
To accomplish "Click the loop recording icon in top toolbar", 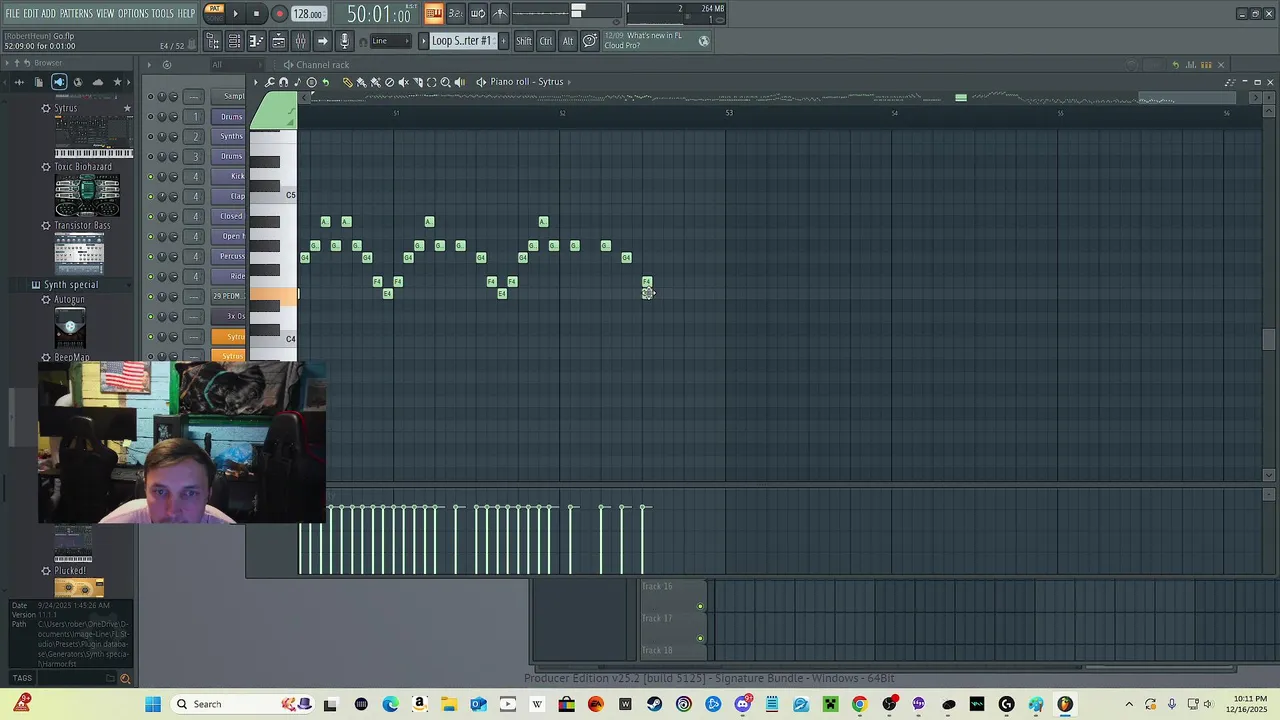I will coord(478,13).
